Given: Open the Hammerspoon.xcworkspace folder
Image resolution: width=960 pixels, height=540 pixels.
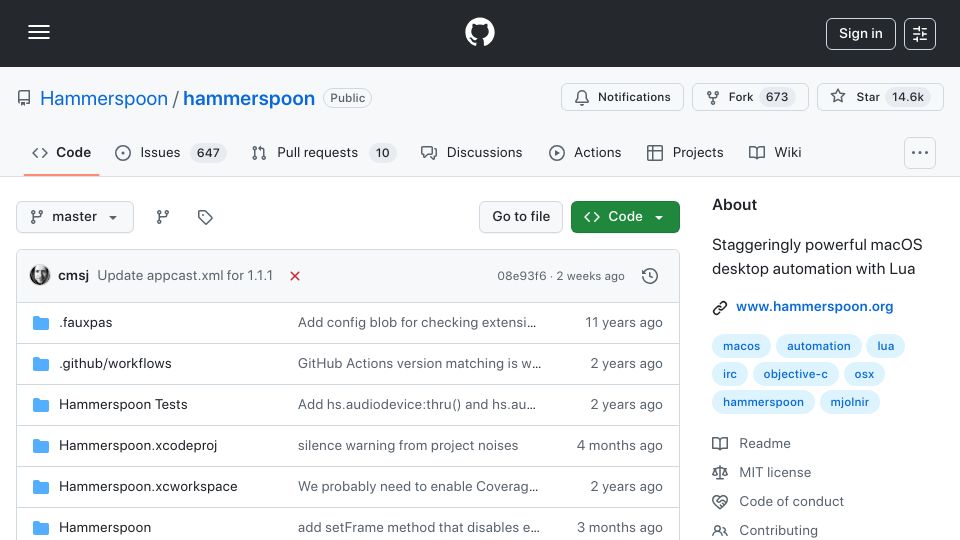Looking at the screenshot, I should tap(148, 487).
